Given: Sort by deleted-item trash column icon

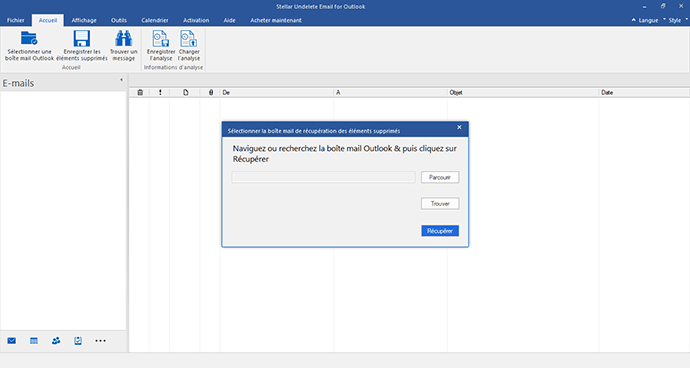Looking at the screenshot, I should (140, 92).
